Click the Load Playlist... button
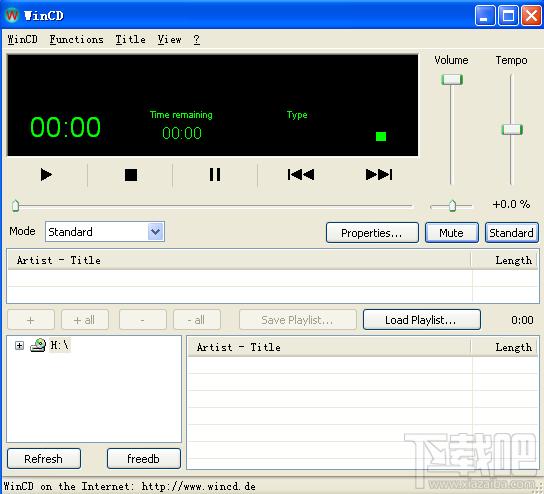544x494 pixels. click(422, 320)
